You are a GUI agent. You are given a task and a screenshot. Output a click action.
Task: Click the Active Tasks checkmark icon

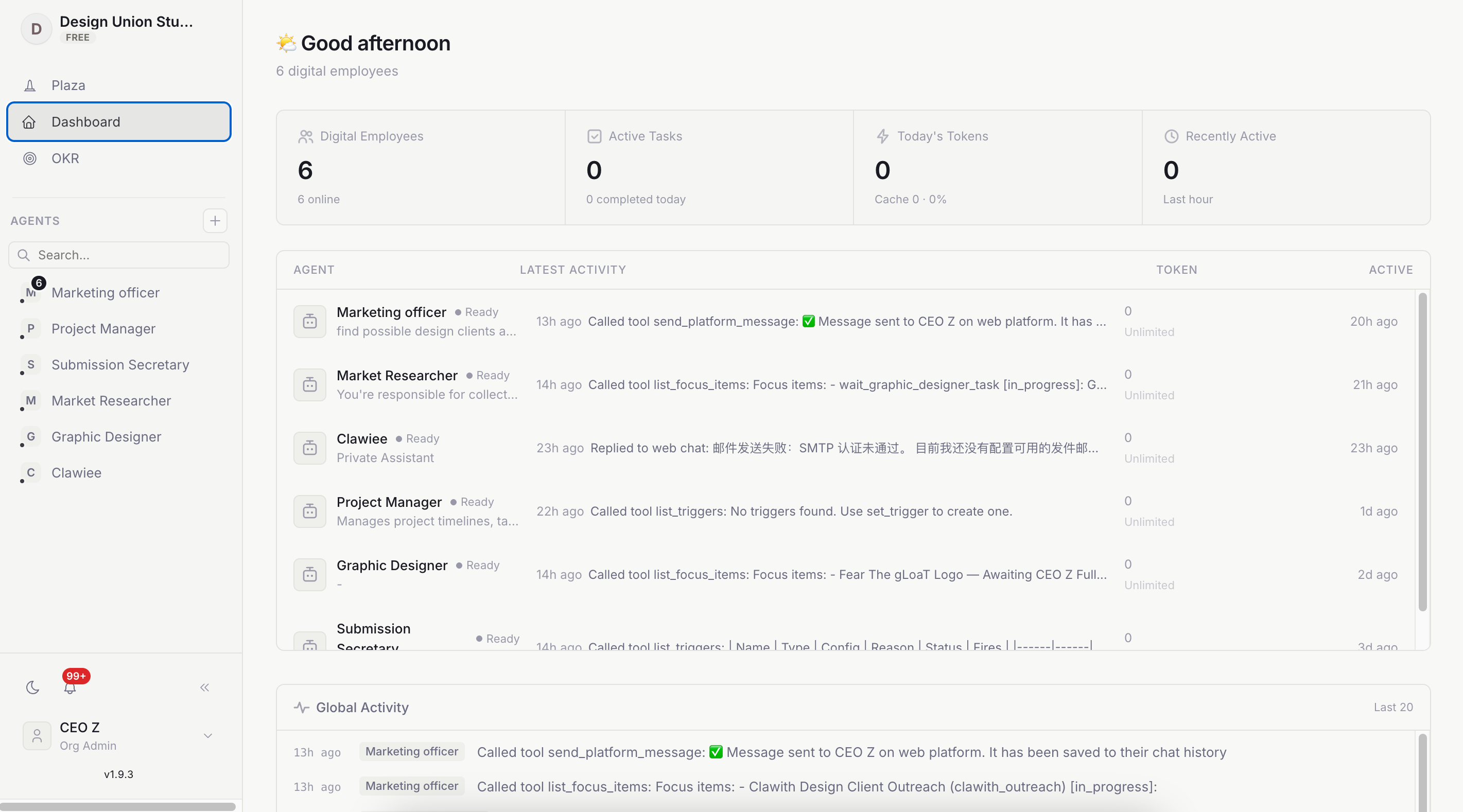594,136
